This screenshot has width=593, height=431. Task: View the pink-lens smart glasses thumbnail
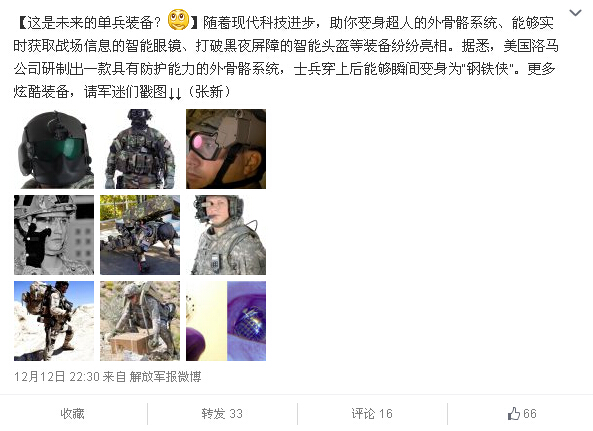[226, 149]
